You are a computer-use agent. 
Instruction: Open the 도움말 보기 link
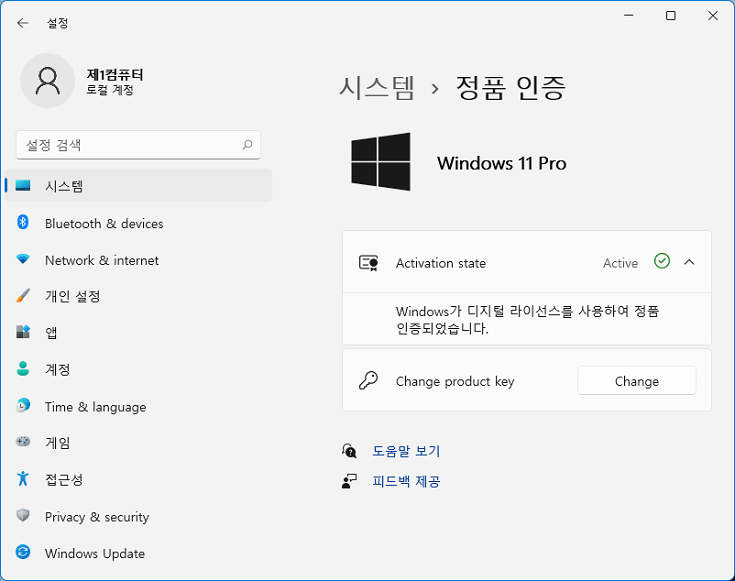pyautogui.click(x=406, y=451)
